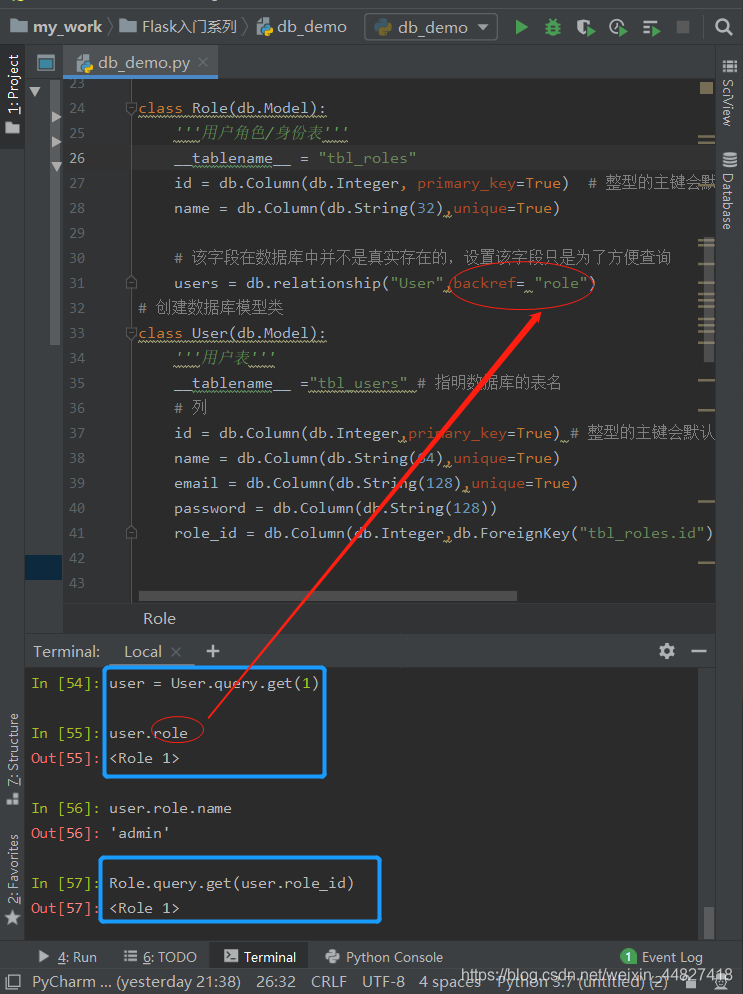Viewport: 743px width, 994px height.
Task: Click the terminal scrollbar thumb
Action: [708, 922]
